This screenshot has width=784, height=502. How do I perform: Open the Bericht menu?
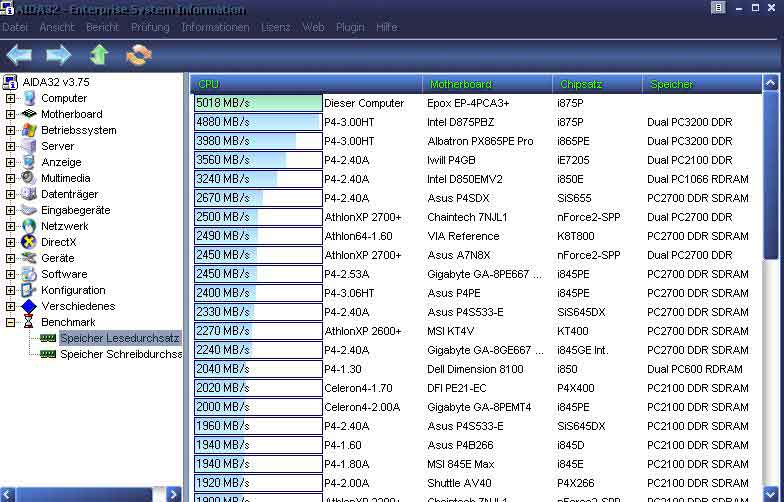[x=102, y=28]
